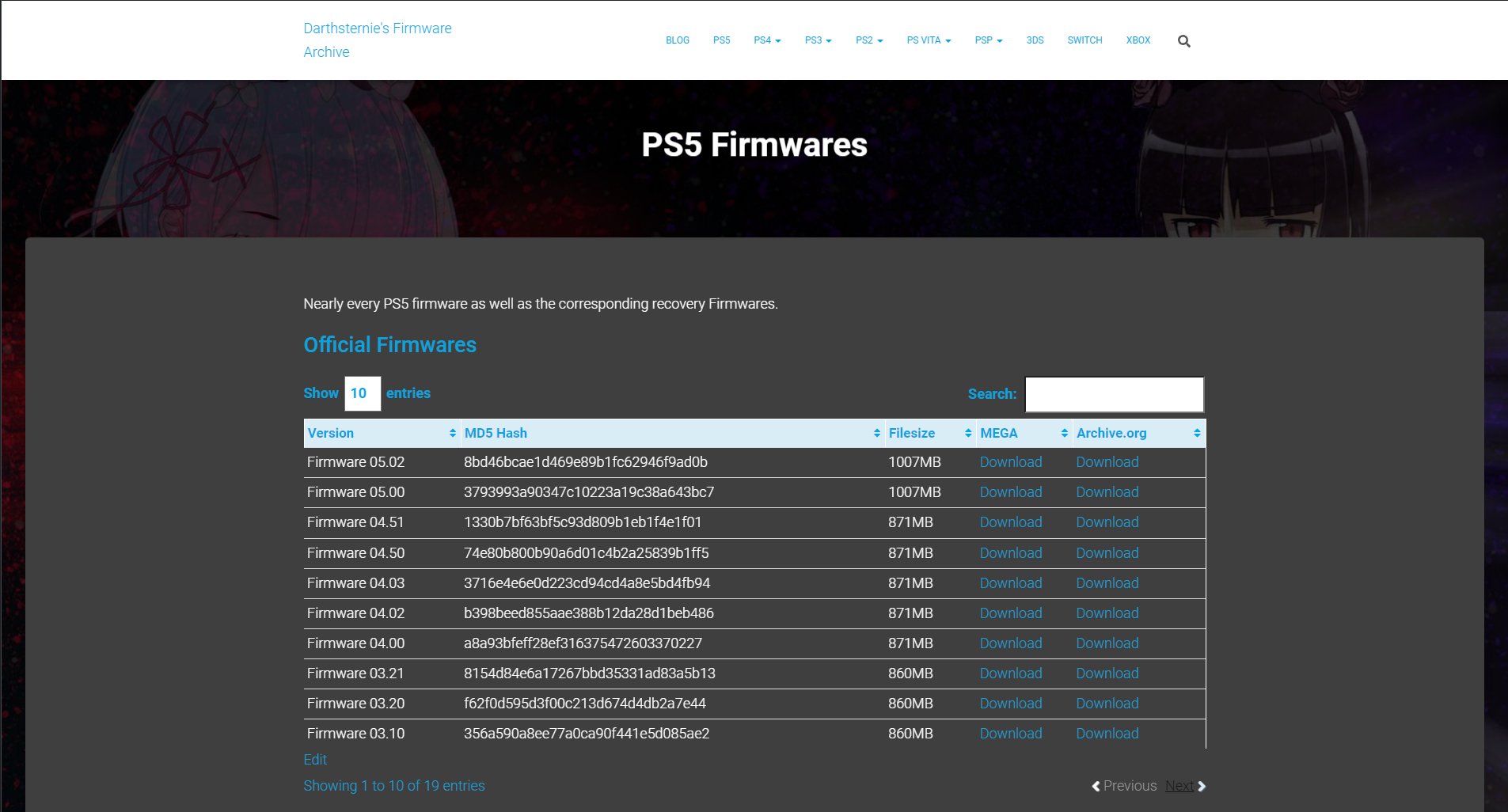Click the Darthsternie's Firmware Archive site title
Screen dimensions: 1508x812
click(x=377, y=40)
